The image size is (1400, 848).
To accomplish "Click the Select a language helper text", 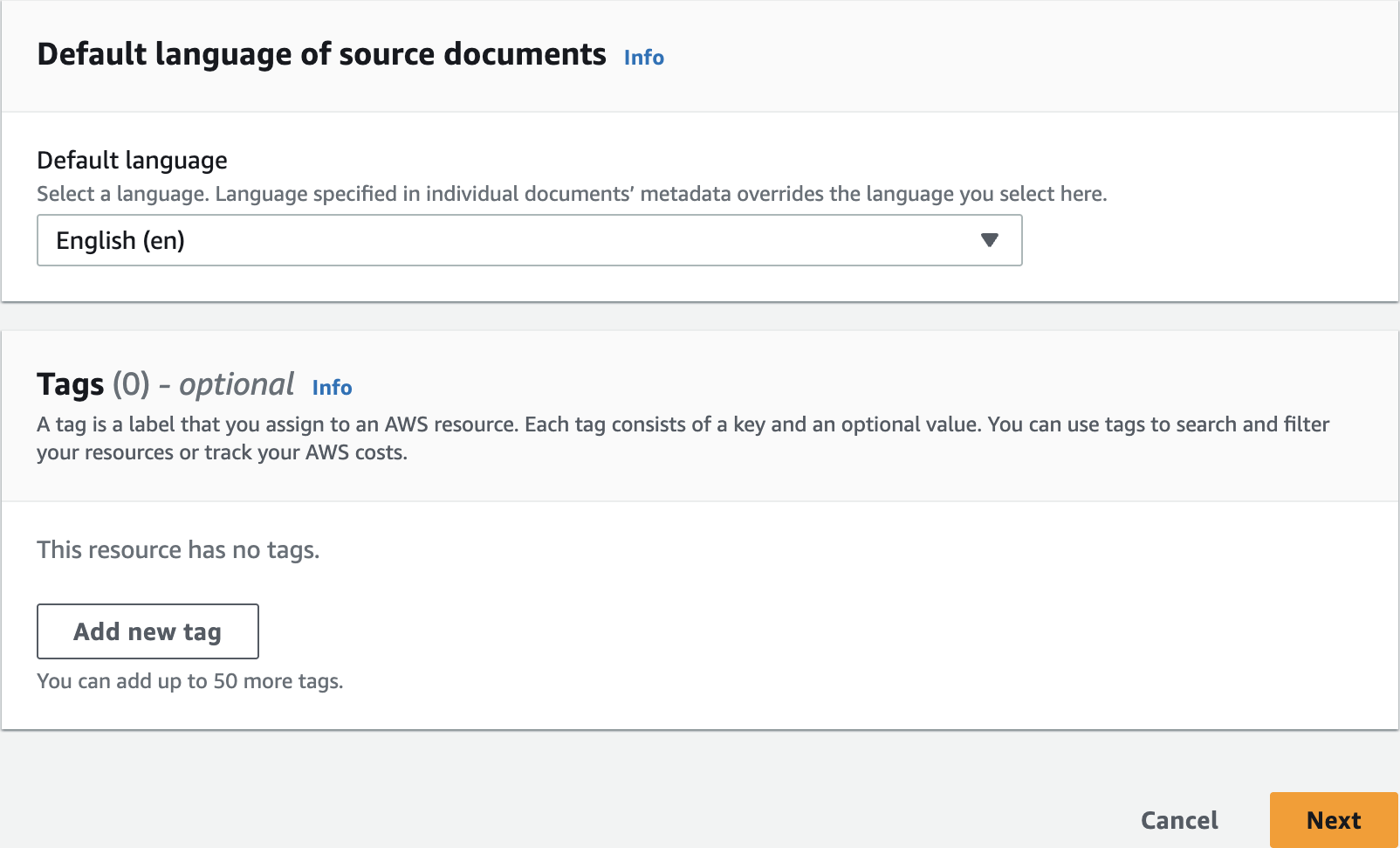I will click(123, 194).
